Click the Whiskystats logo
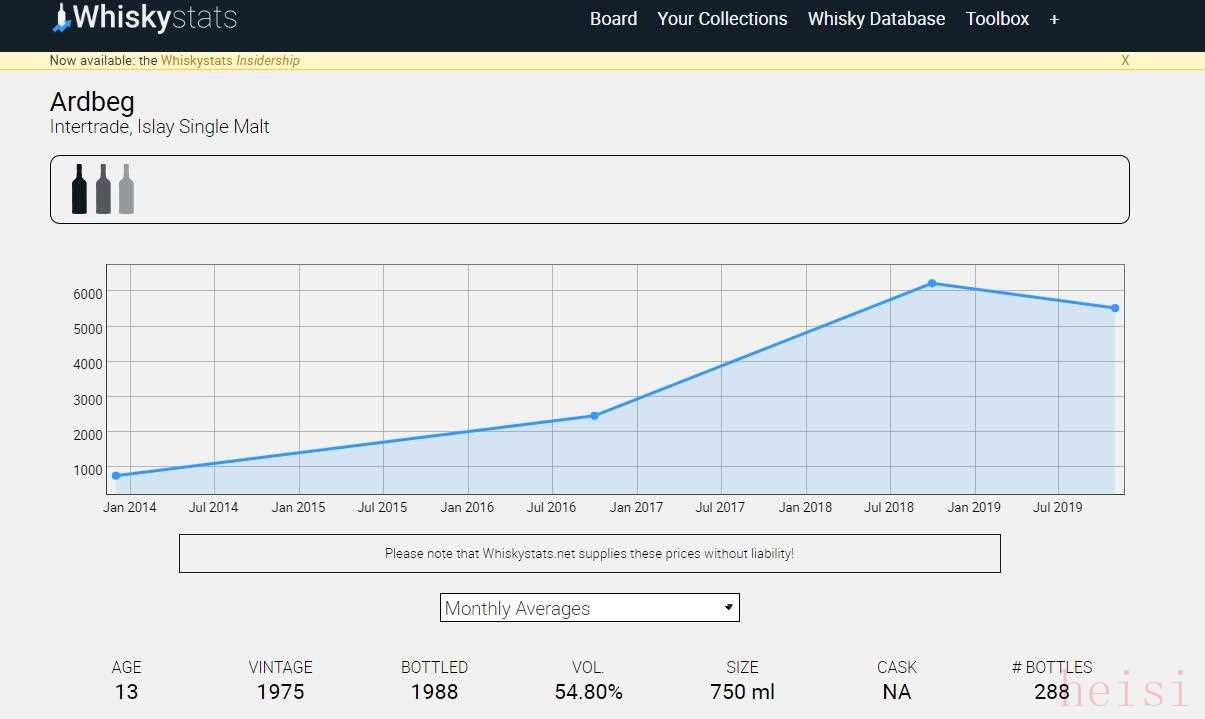Viewport: 1205px width, 719px height. [144, 18]
